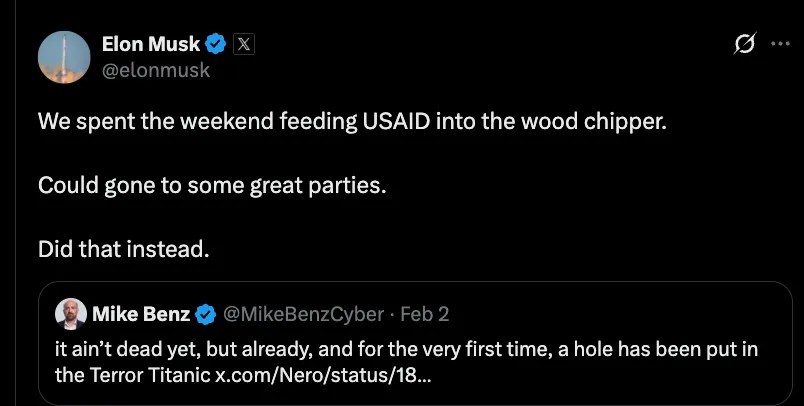Click the line 'Could gone to some great parties.'
Viewport: 804px width, 406px height.
(212, 186)
